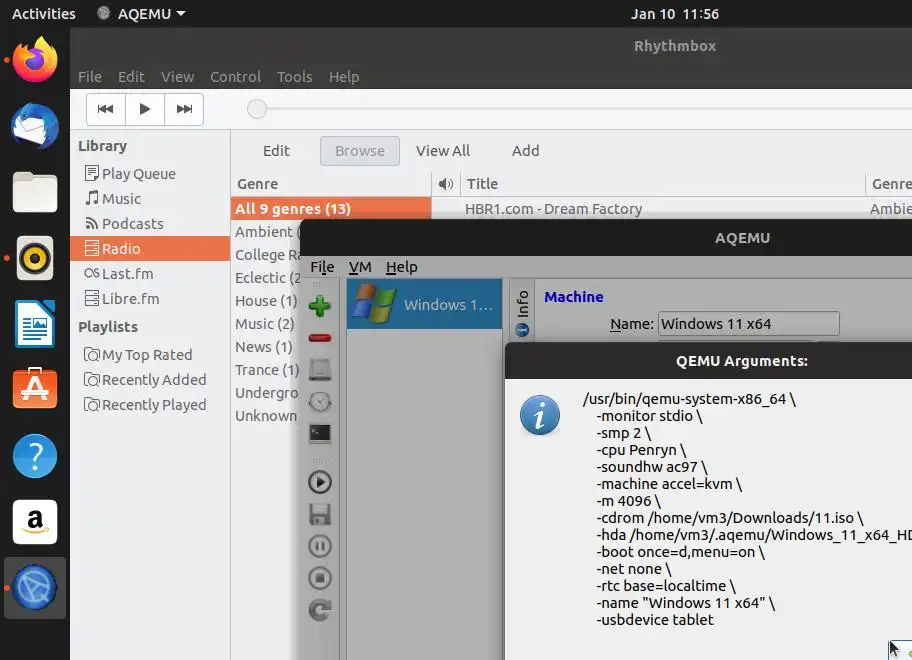Select the Music (2) genre row
This screenshot has width=912, height=660.
click(266, 323)
